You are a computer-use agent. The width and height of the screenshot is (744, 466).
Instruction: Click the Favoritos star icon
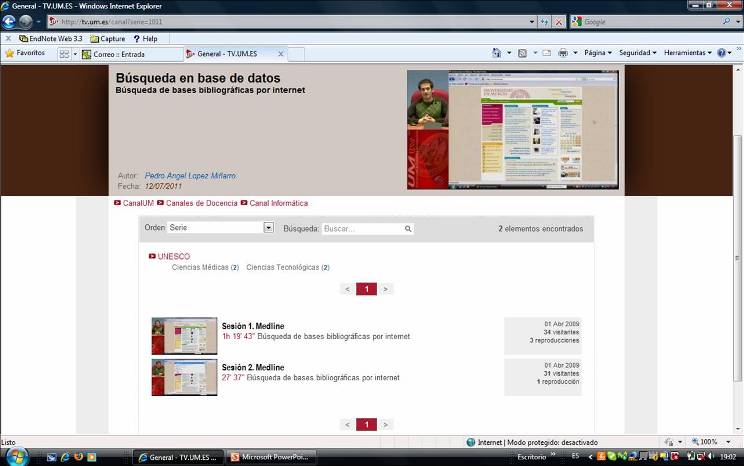(x=9, y=53)
